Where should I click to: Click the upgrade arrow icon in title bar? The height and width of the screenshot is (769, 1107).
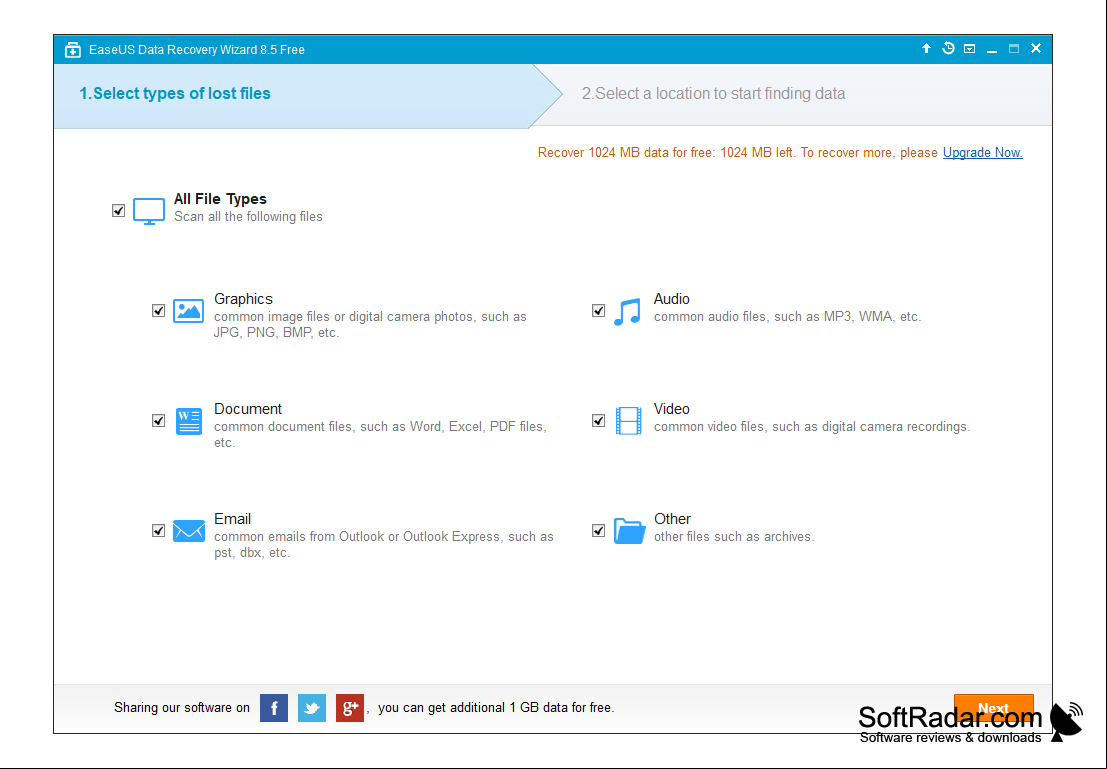[x=926, y=48]
